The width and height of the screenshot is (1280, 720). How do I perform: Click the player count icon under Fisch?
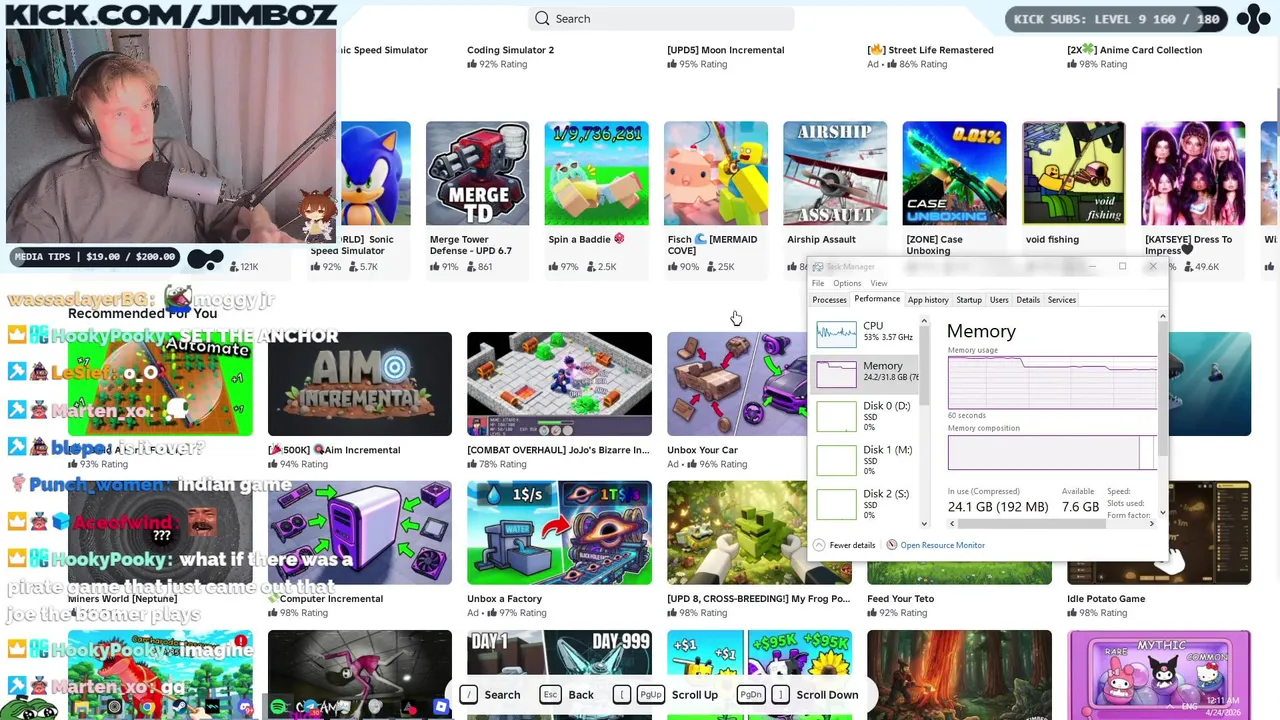point(712,267)
